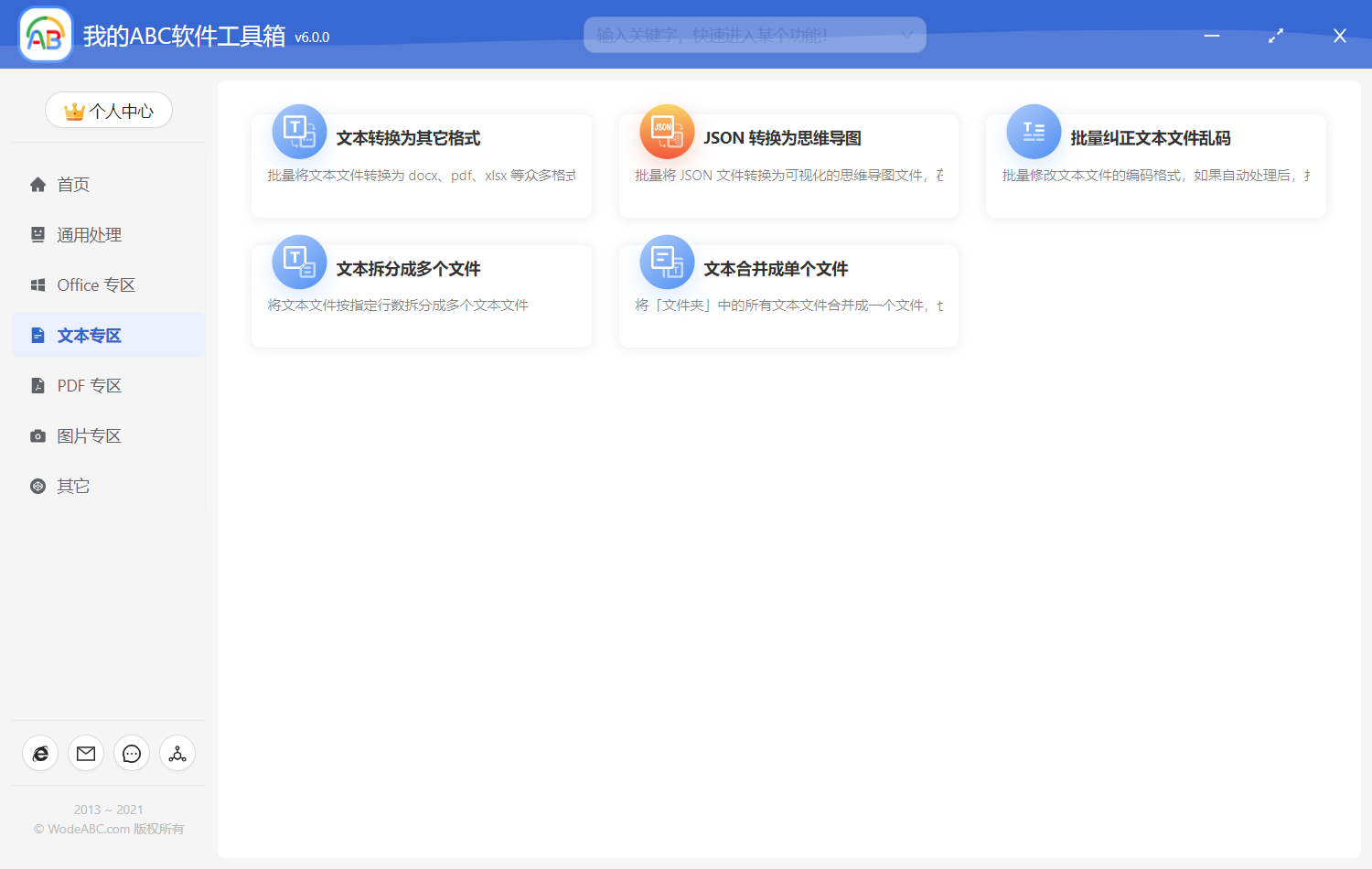Open the Internet Explorer website icon
This screenshot has height=869, width=1372.
(x=39, y=753)
